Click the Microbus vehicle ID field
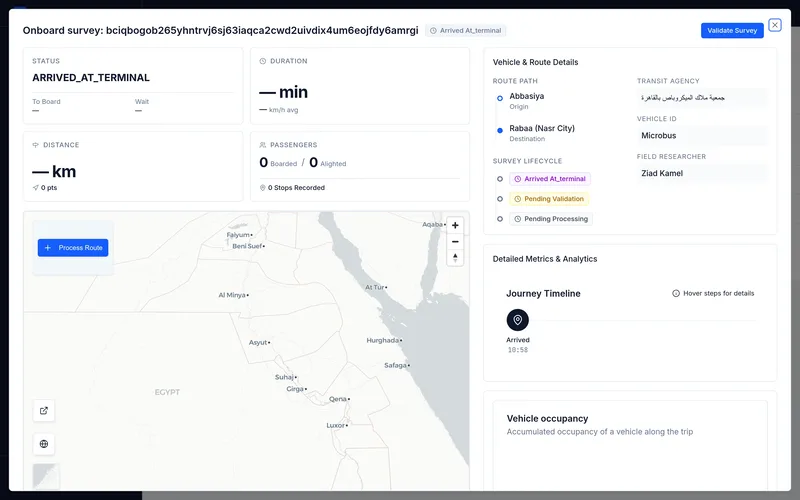The height and width of the screenshot is (500, 800). (x=702, y=136)
